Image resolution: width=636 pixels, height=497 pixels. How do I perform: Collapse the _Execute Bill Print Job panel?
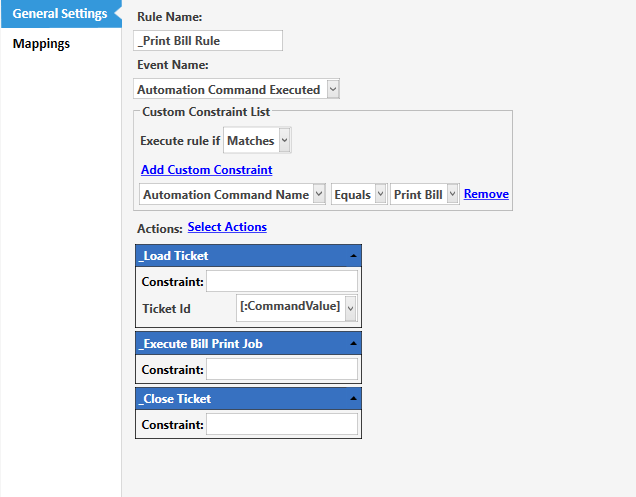pos(353,343)
